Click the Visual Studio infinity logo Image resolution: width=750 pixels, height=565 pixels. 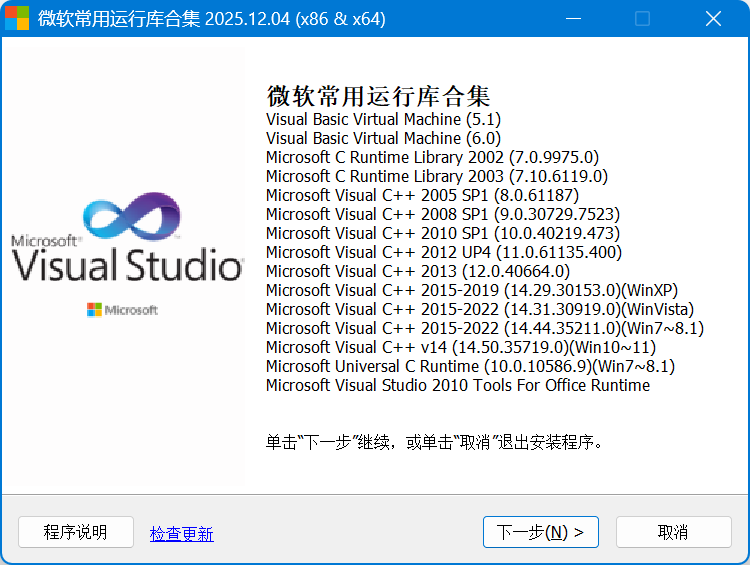[x=131, y=220]
